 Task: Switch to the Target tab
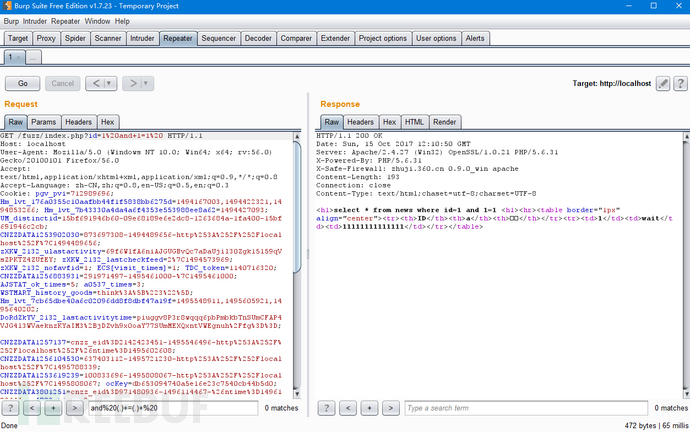coord(18,38)
